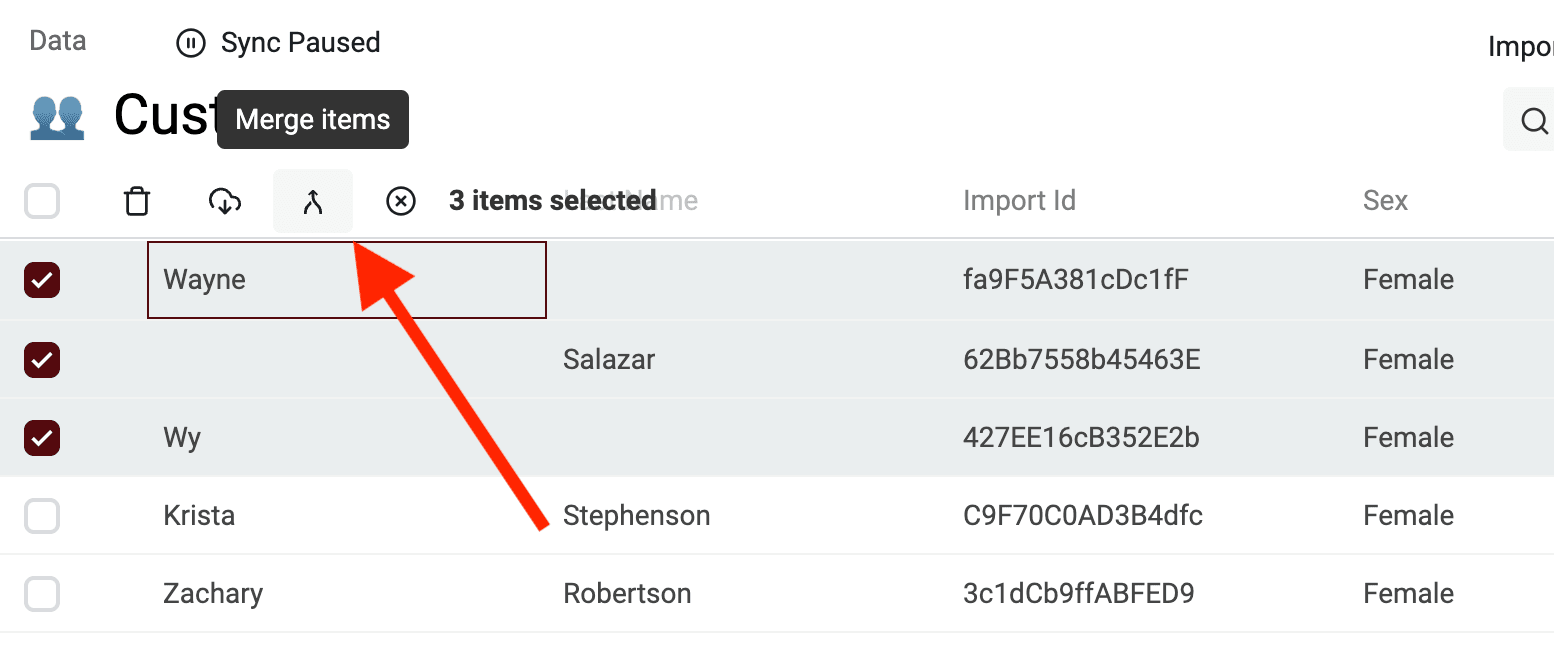Open the Data menu
Image resolution: width=1554 pixels, height=653 pixels.
(56, 40)
